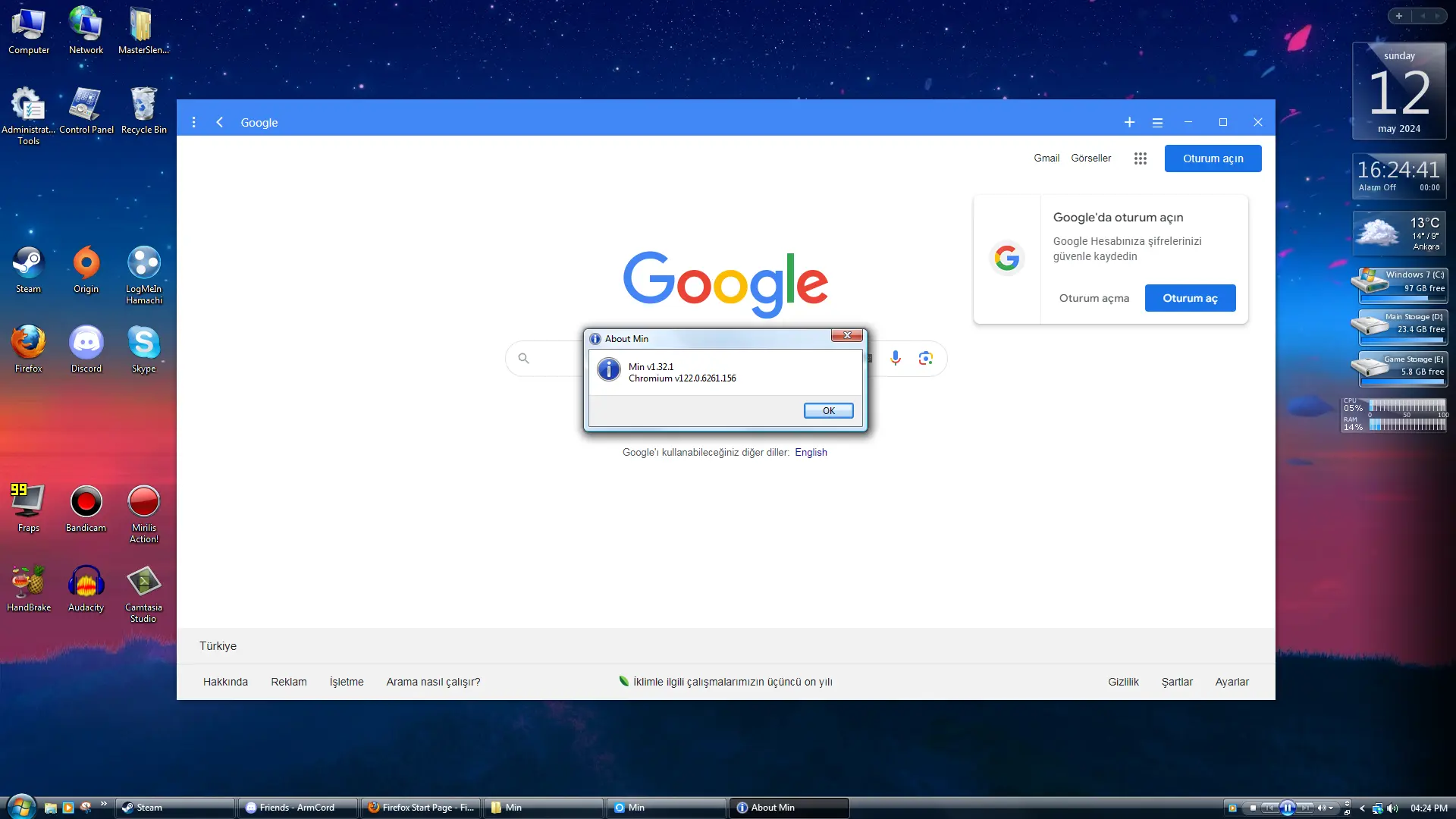Switch to Steam taskbar button
This screenshot has height=819, width=1456.
tap(175, 808)
